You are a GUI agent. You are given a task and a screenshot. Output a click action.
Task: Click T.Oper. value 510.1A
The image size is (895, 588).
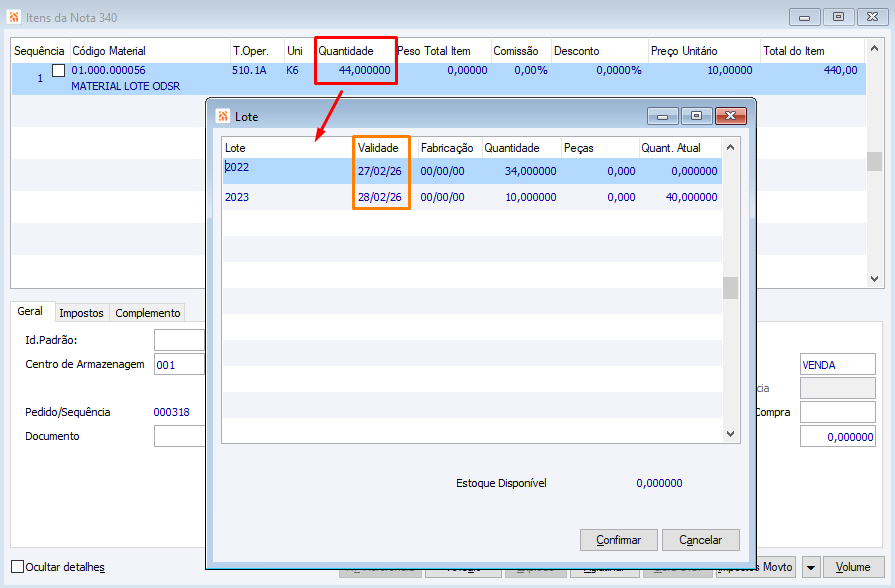click(249, 70)
